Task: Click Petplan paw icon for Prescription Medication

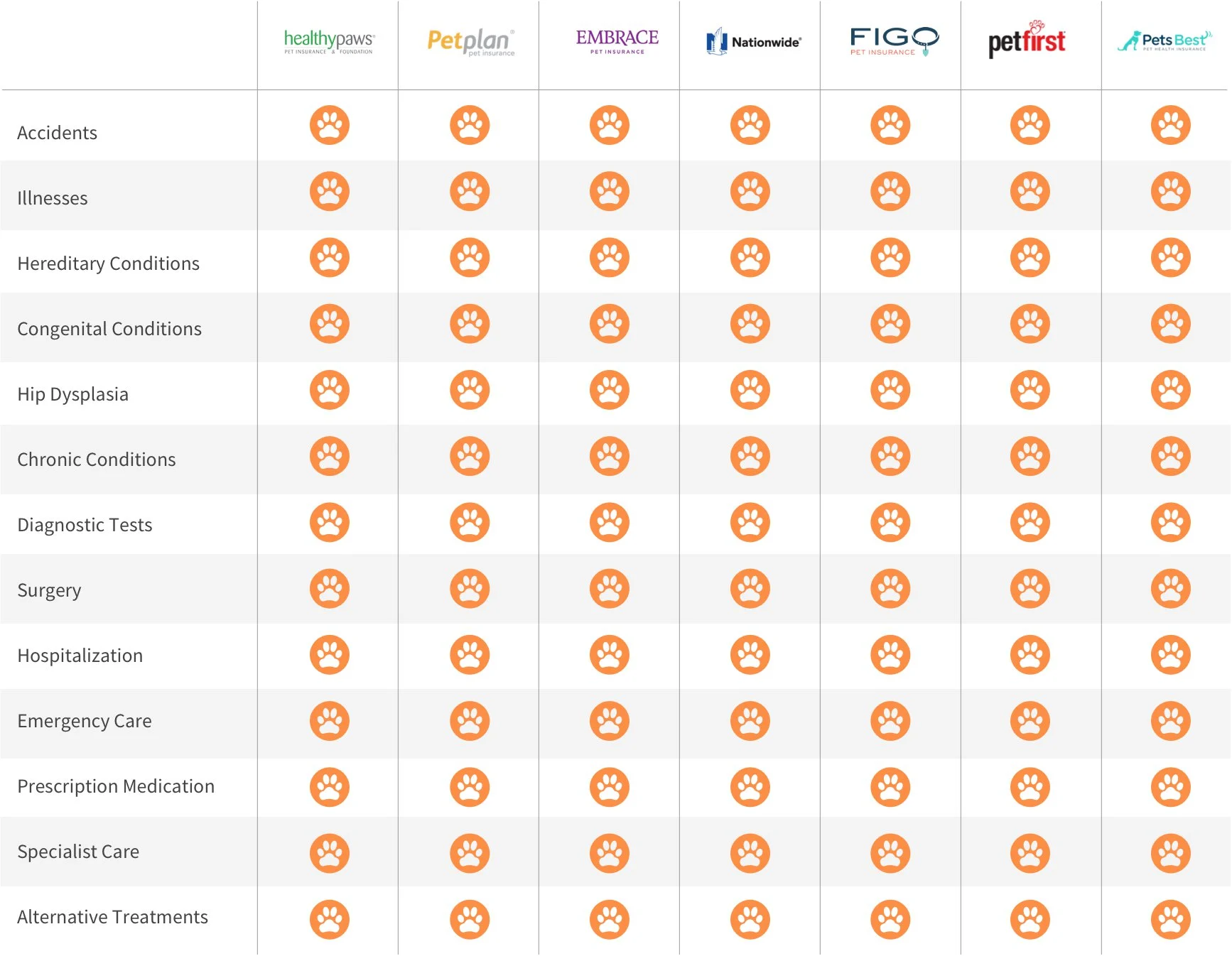Action: tap(470, 787)
